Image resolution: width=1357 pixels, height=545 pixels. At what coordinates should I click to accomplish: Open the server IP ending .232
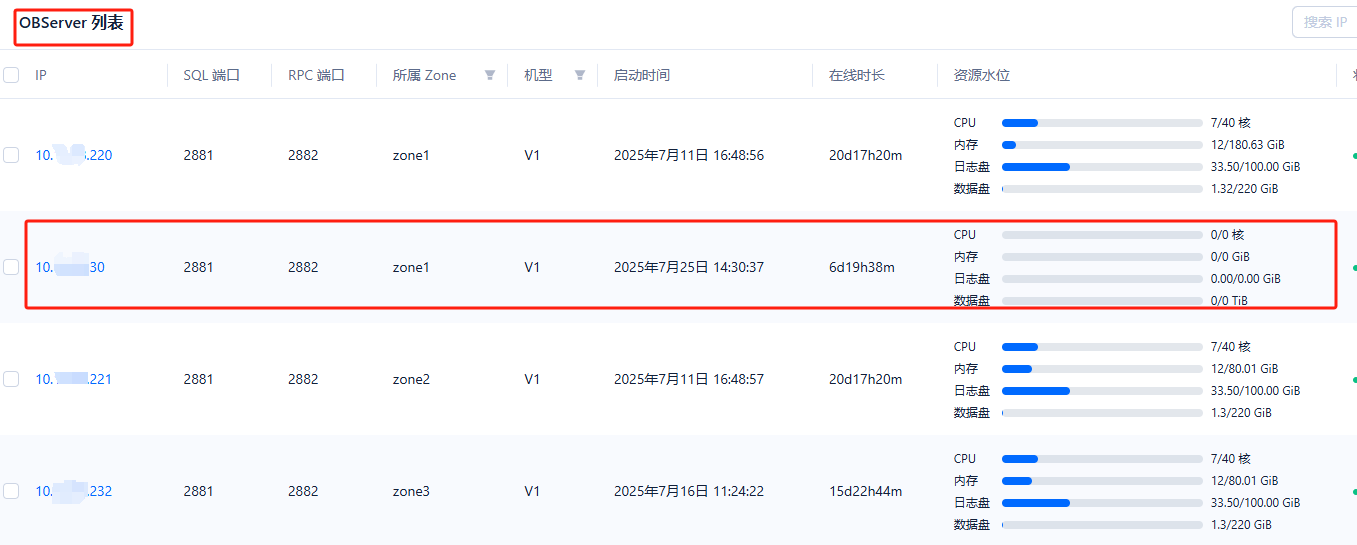pos(74,491)
